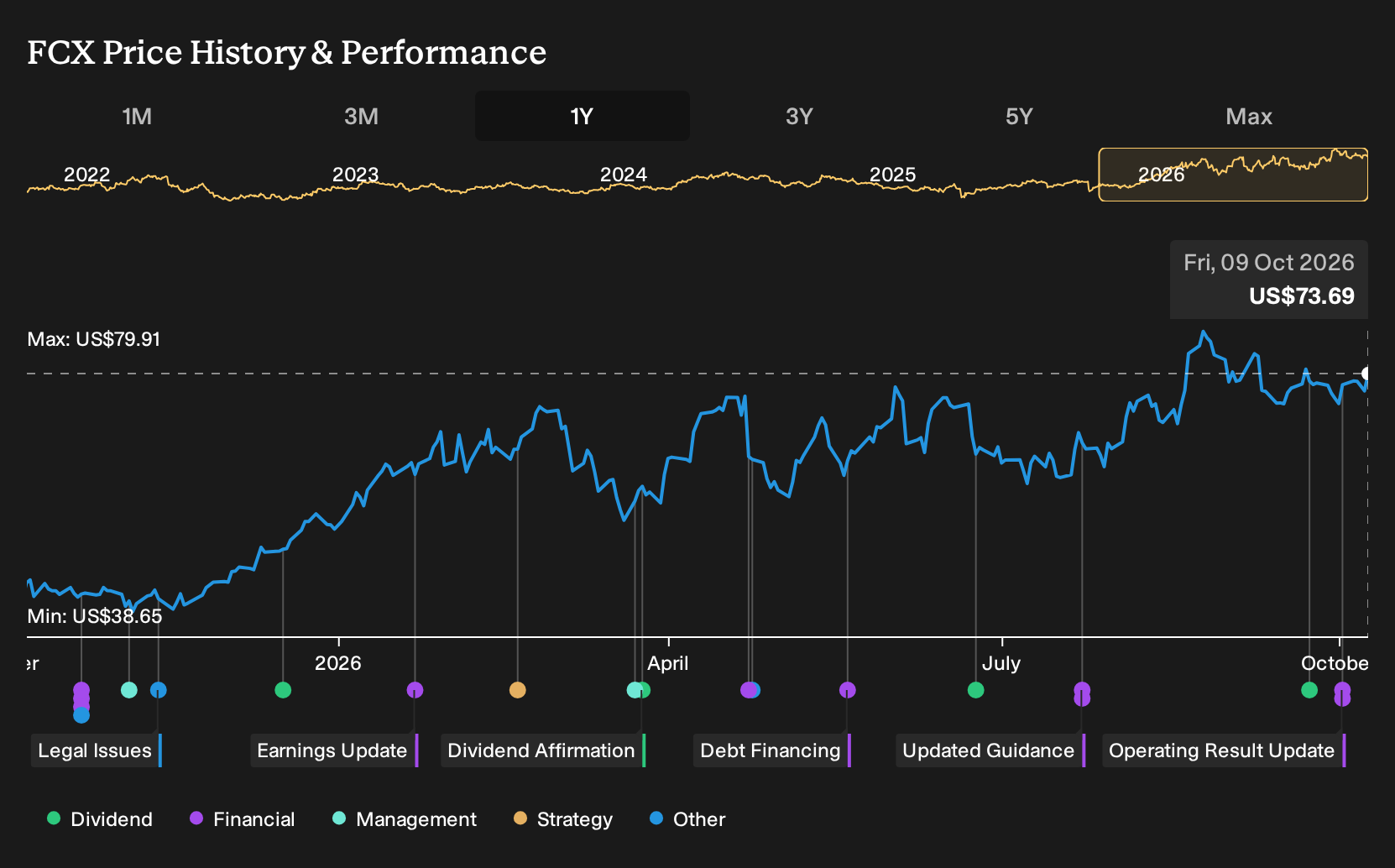
Task: Select the active 1Y range tab
Action: (583, 116)
